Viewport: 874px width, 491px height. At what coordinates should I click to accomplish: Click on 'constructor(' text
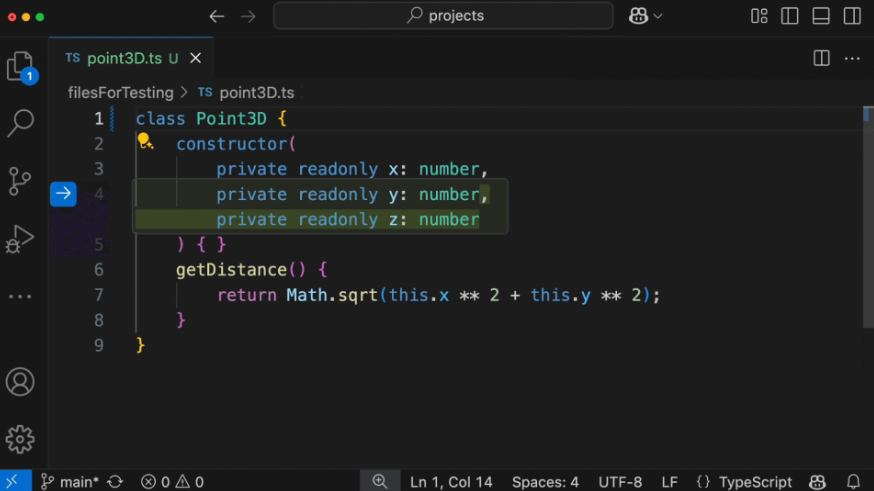(x=236, y=144)
